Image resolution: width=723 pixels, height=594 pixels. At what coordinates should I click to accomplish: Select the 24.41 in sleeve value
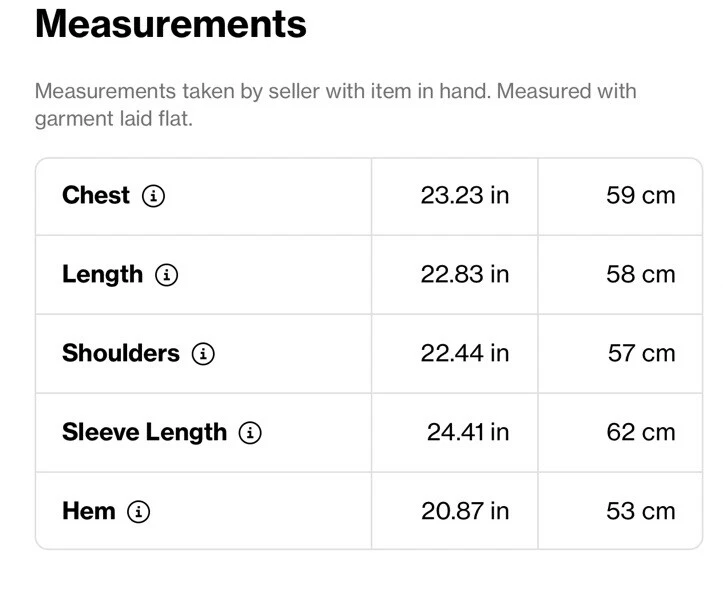click(x=467, y=433)
